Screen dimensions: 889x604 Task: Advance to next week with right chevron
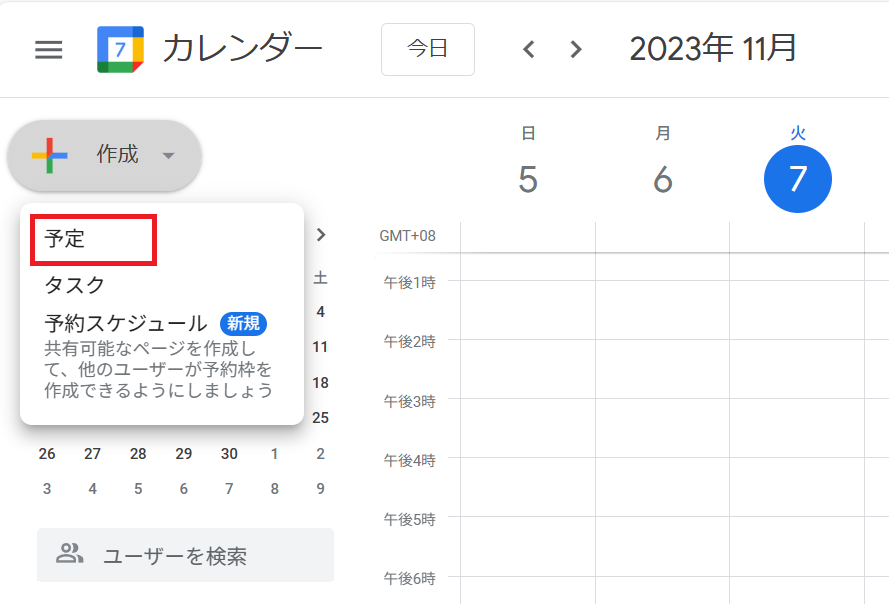click(575, 50)
